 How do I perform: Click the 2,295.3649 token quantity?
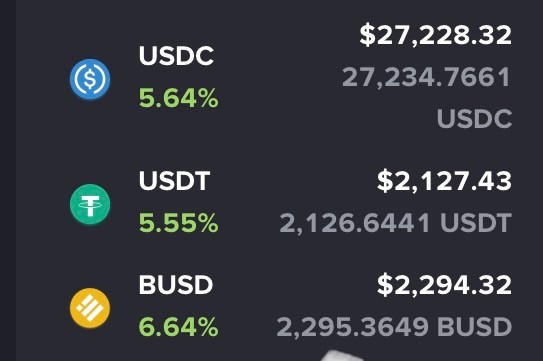coord(353,327)
